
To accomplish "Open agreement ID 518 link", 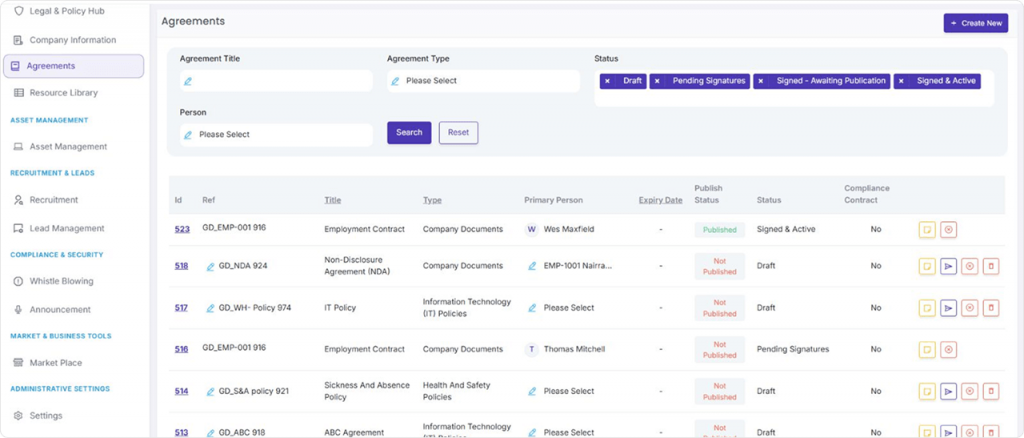I will click(181, 266).
